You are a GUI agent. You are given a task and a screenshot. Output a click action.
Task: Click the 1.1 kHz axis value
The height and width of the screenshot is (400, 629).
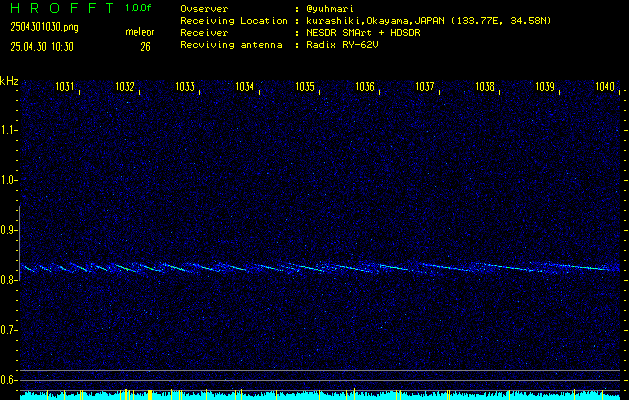(7, 130)
